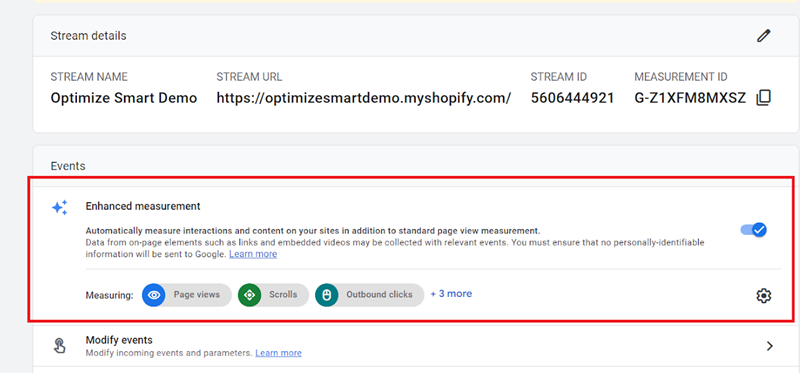Open Learn more link under Modify events
The image size is (800, 373).
(x=278, y=353)
